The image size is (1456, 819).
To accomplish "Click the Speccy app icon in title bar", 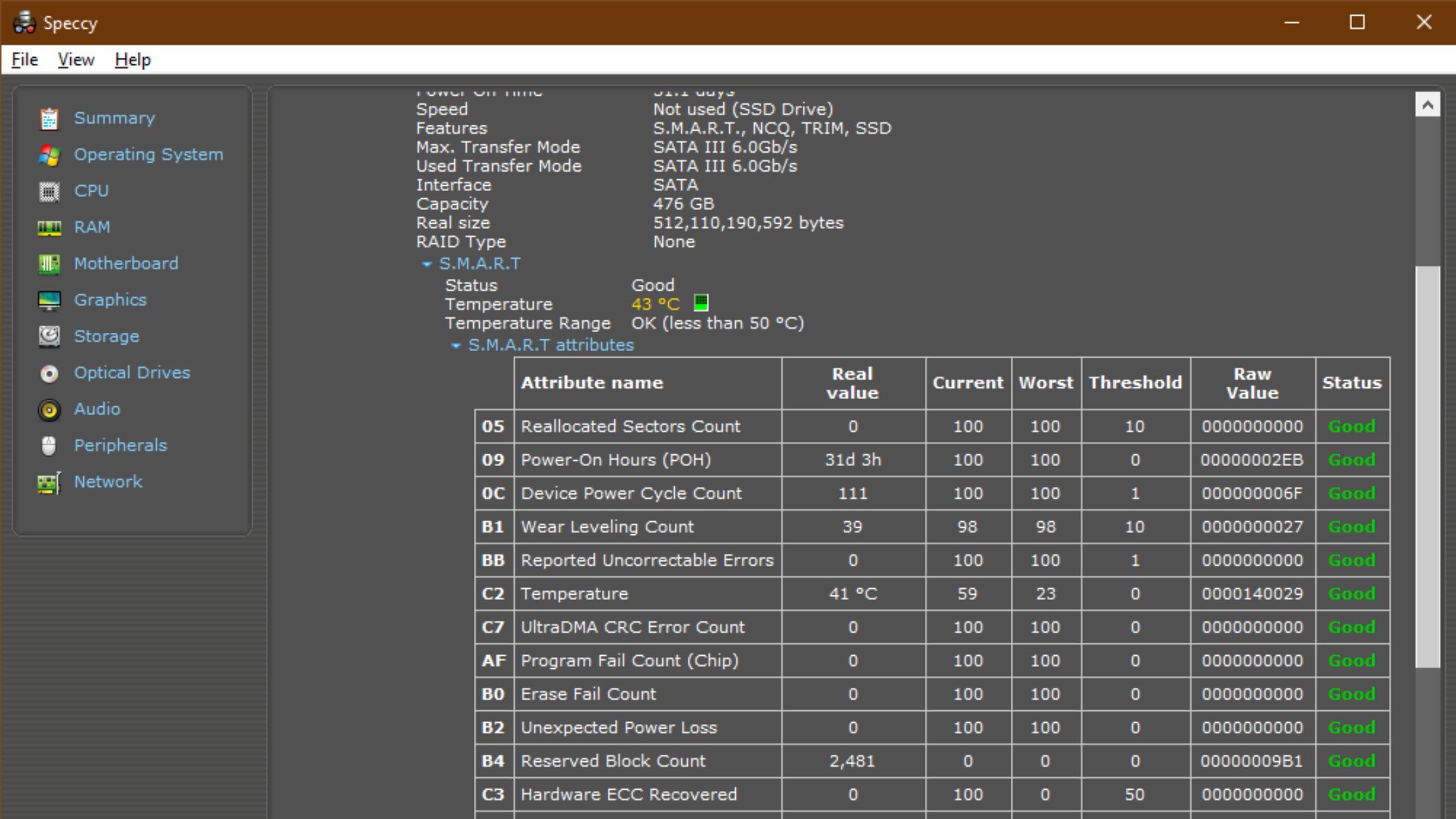I will point(24,23).
